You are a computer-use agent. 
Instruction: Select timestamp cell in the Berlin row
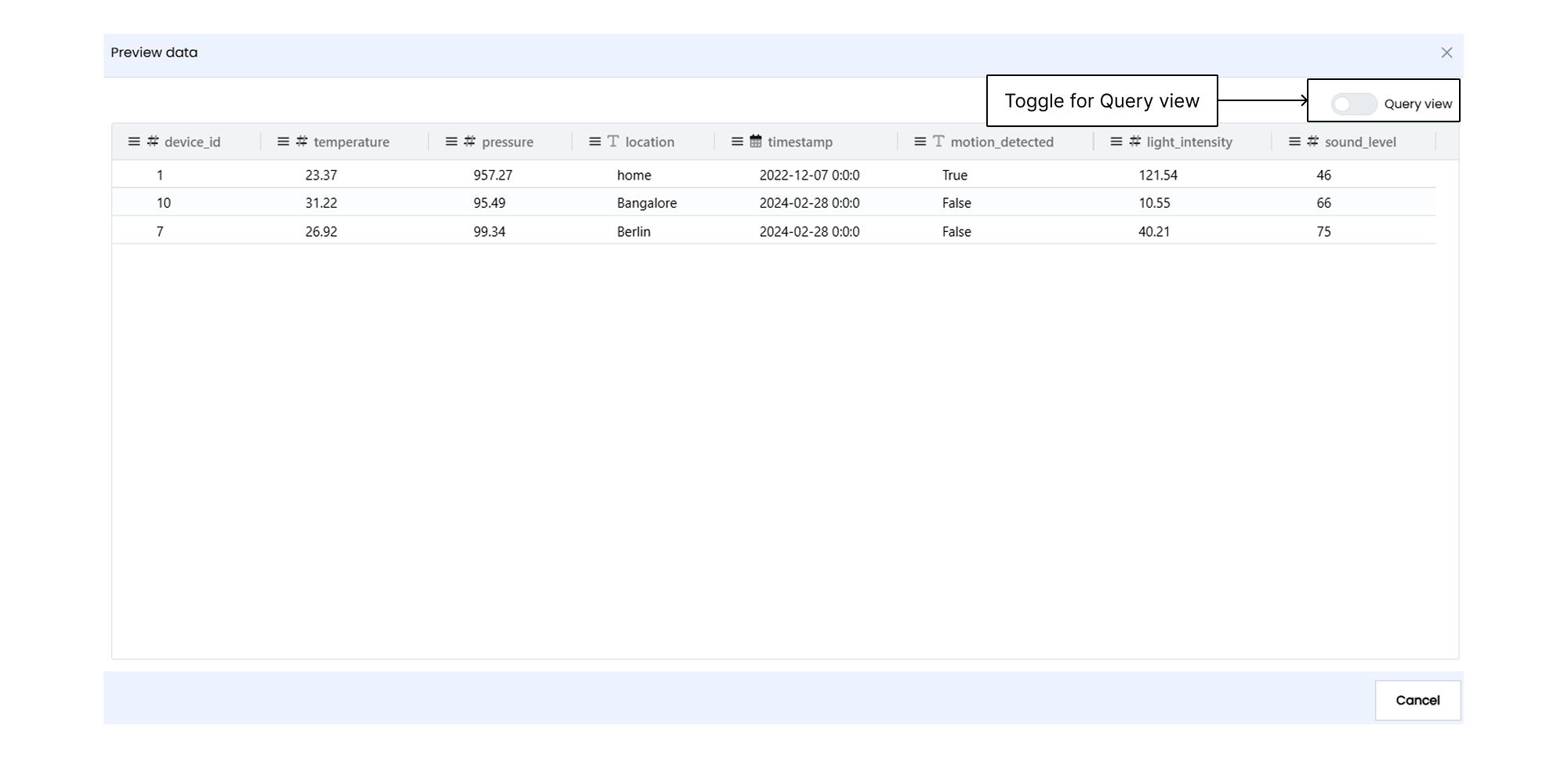coord(810,231)
